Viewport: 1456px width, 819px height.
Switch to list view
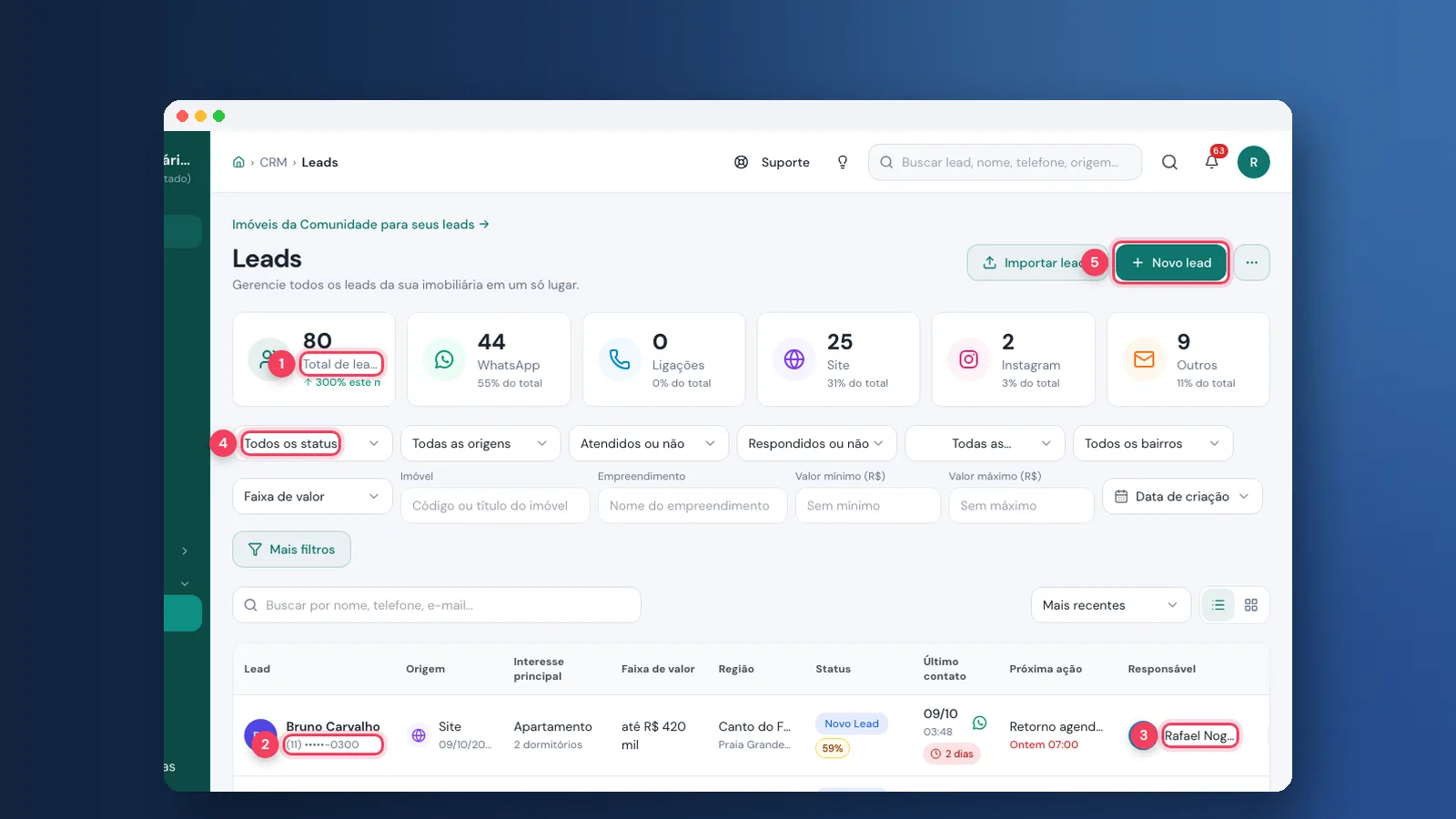coord(1218,605)
